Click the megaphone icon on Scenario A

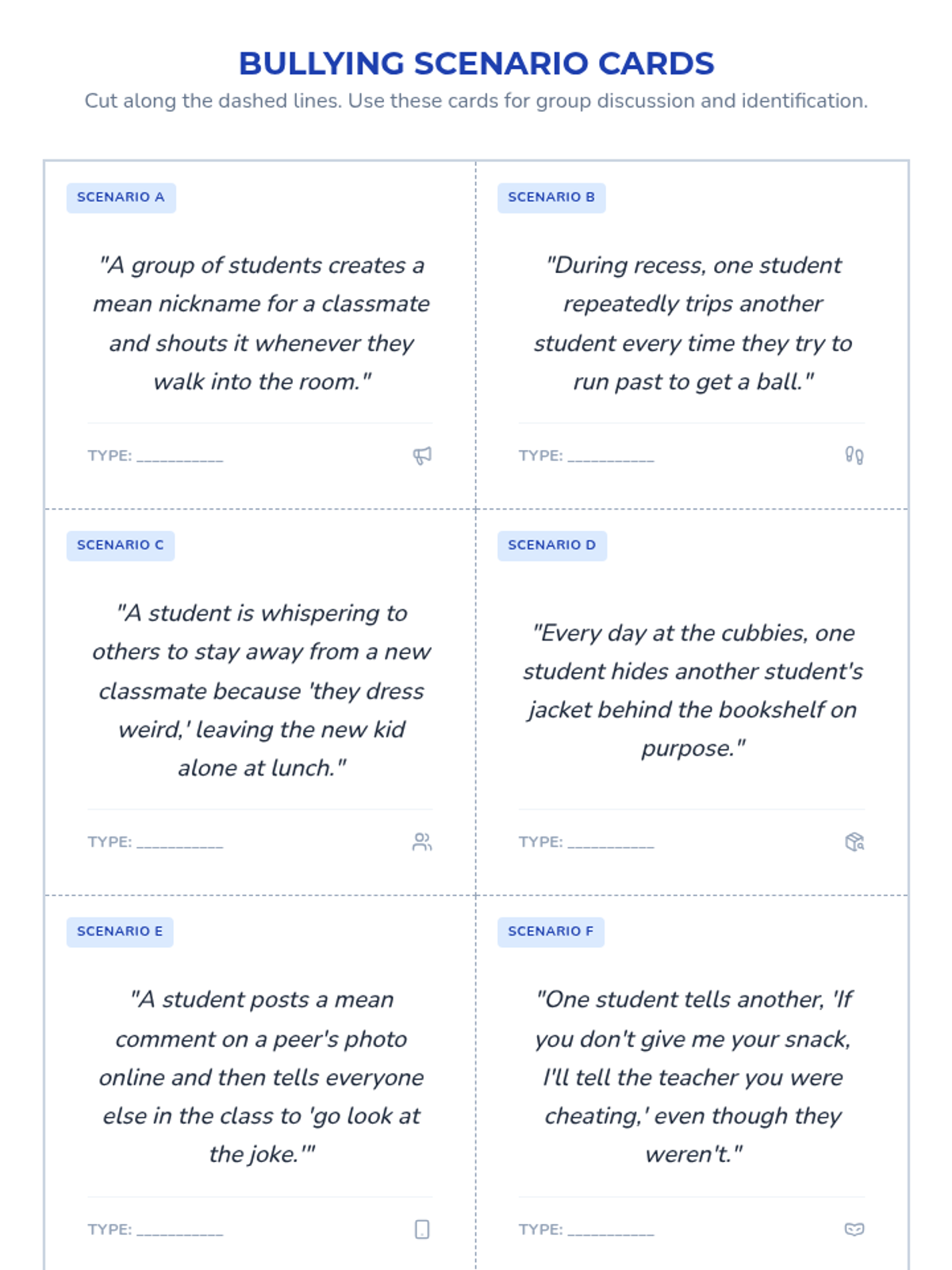(x=422, y=456)
